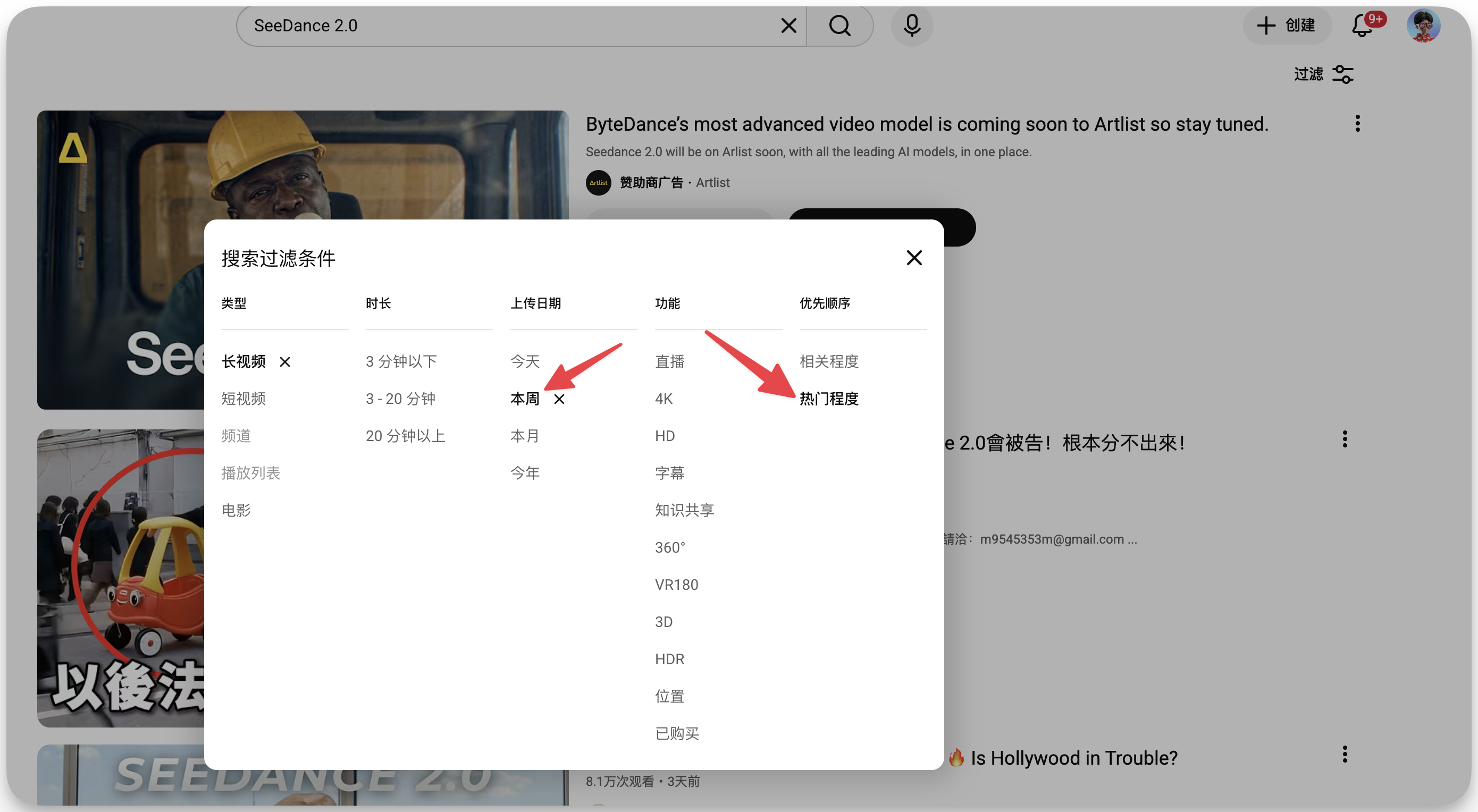Select 长视频 type filter

tap(243, 362)
